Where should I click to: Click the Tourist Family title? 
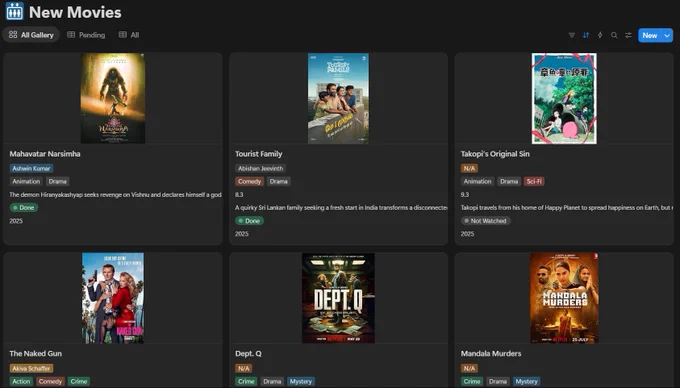[x=258, y=154]
